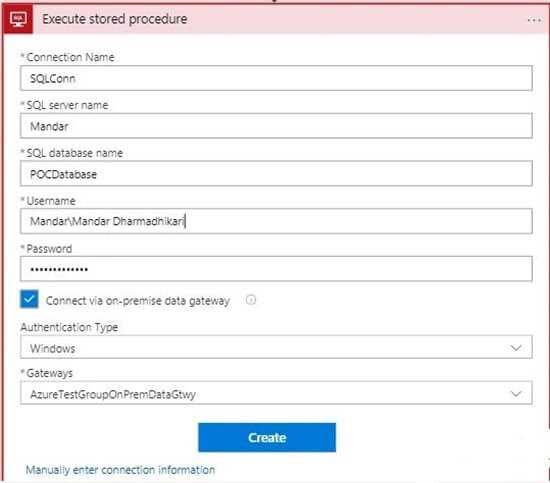Screen dimensions: 550x483
Task: Click the Password field label
Action: click(49, 249)
